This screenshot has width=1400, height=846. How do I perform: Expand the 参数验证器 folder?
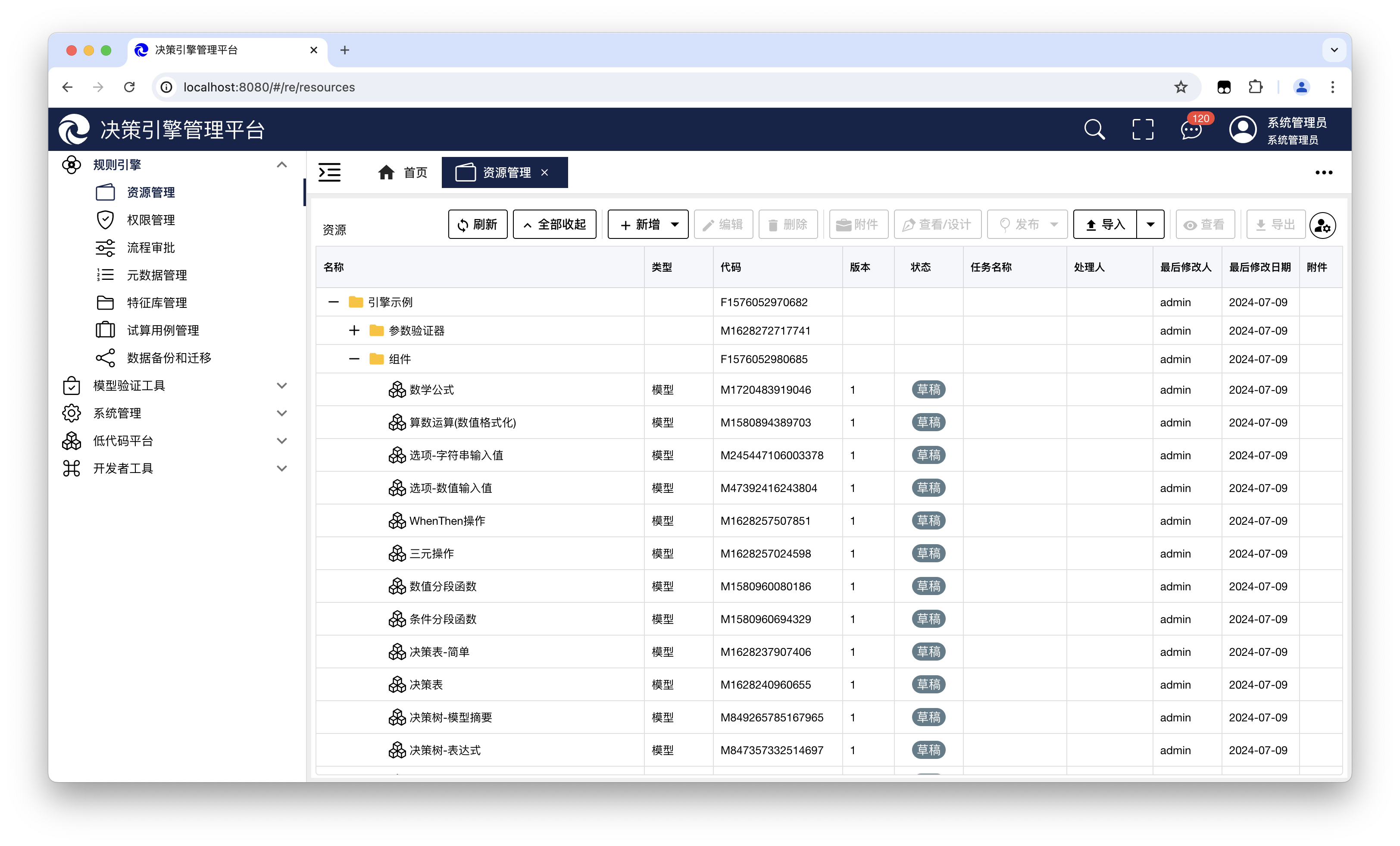point(354,330)
